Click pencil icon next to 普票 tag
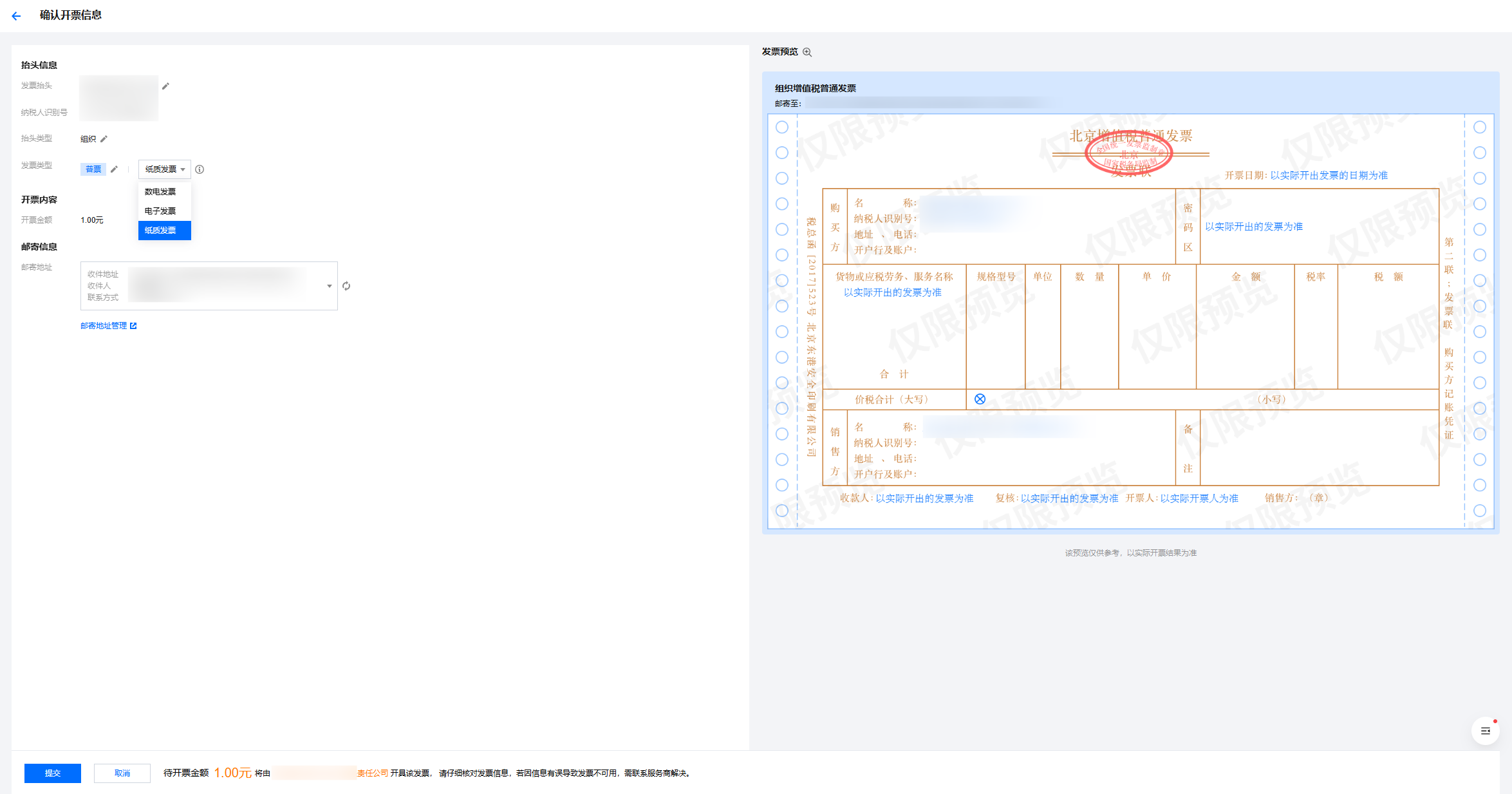Screen dimensions: 1512x794 (x=115, y=169)
